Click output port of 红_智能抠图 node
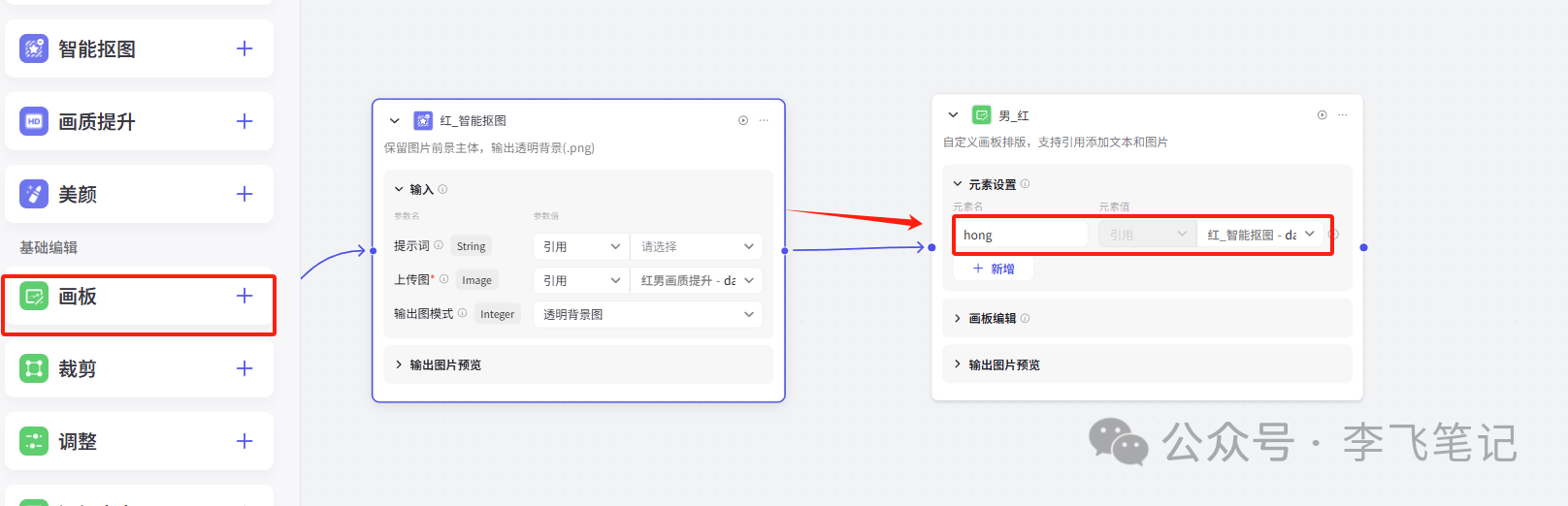Image resolution: width=1568 pixels, height=506 pixels. click(x=785, y=250)
